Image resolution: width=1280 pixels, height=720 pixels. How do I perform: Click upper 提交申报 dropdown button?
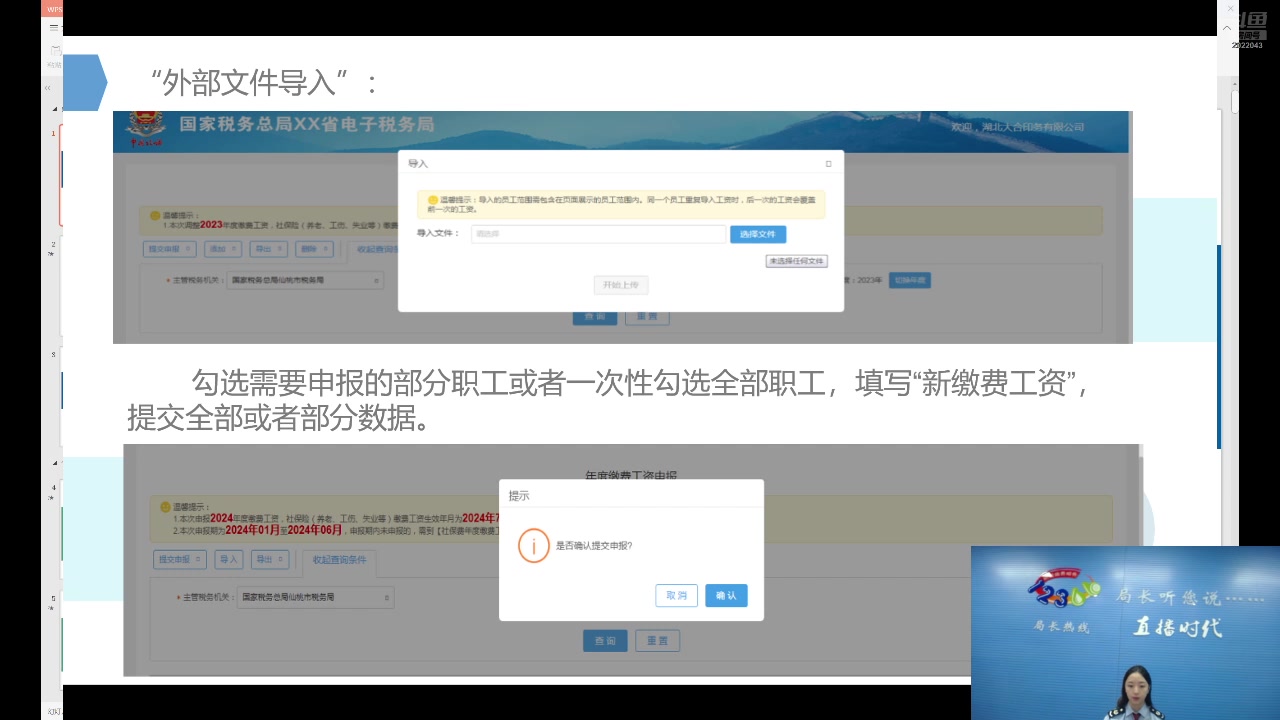point(169,249)
